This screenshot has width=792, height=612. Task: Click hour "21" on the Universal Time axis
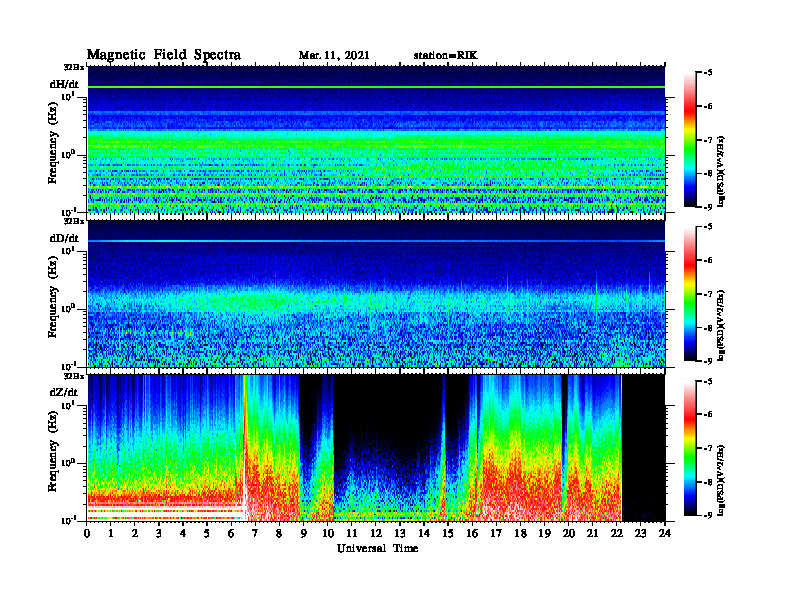click(592, 534)
